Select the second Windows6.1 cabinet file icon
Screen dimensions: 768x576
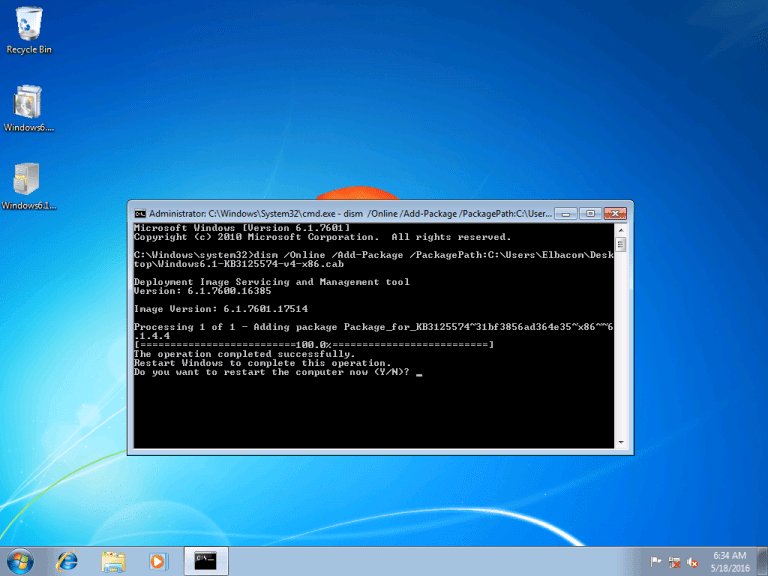point(28,182)
